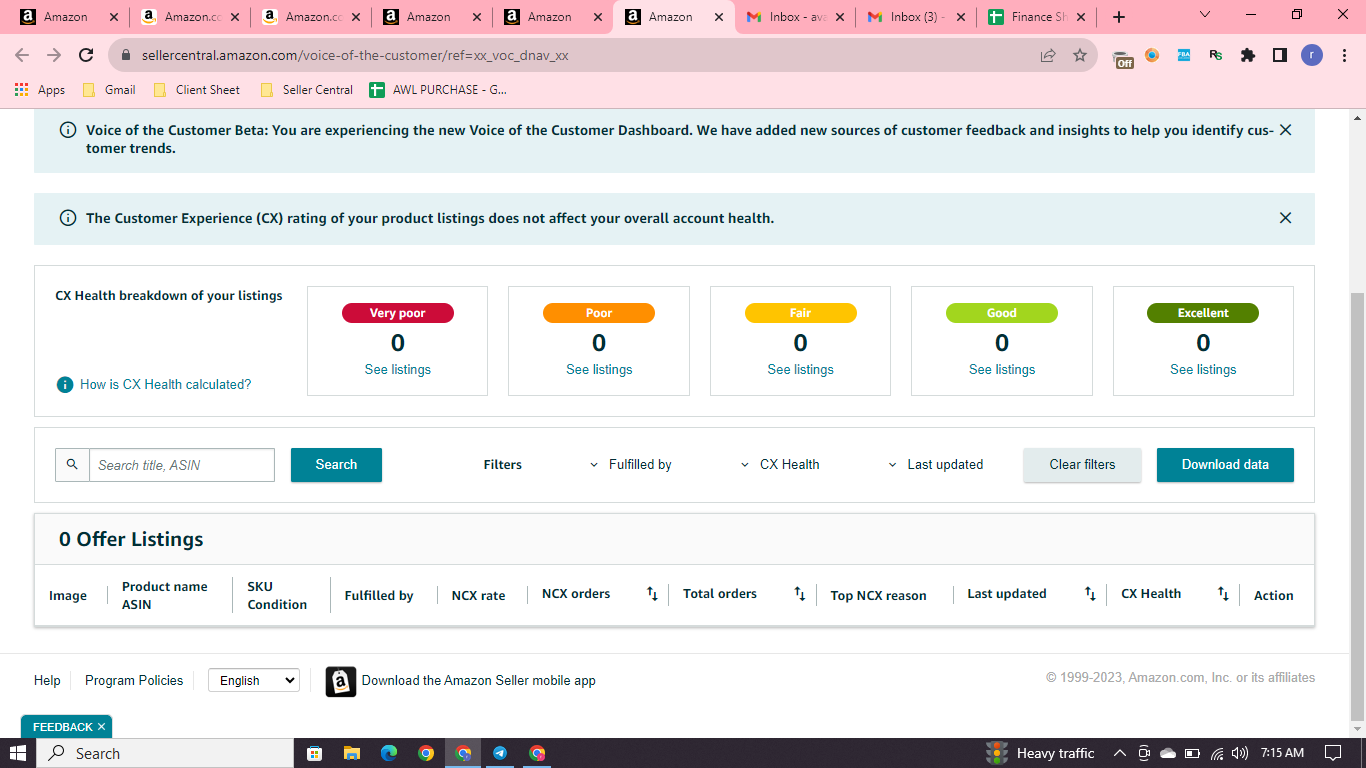Click the browser back arrow
1366x768 pixels.
22,56
